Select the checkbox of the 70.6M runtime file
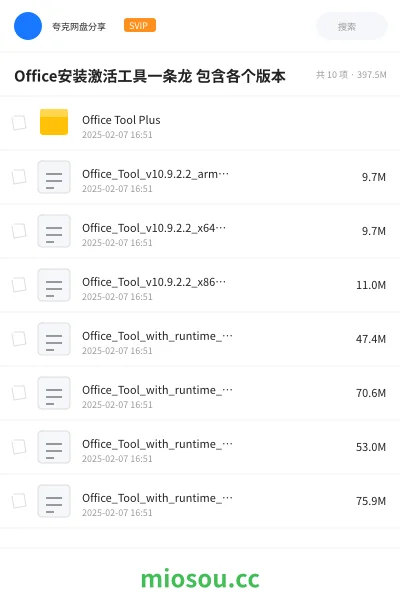 coord(19,393)
